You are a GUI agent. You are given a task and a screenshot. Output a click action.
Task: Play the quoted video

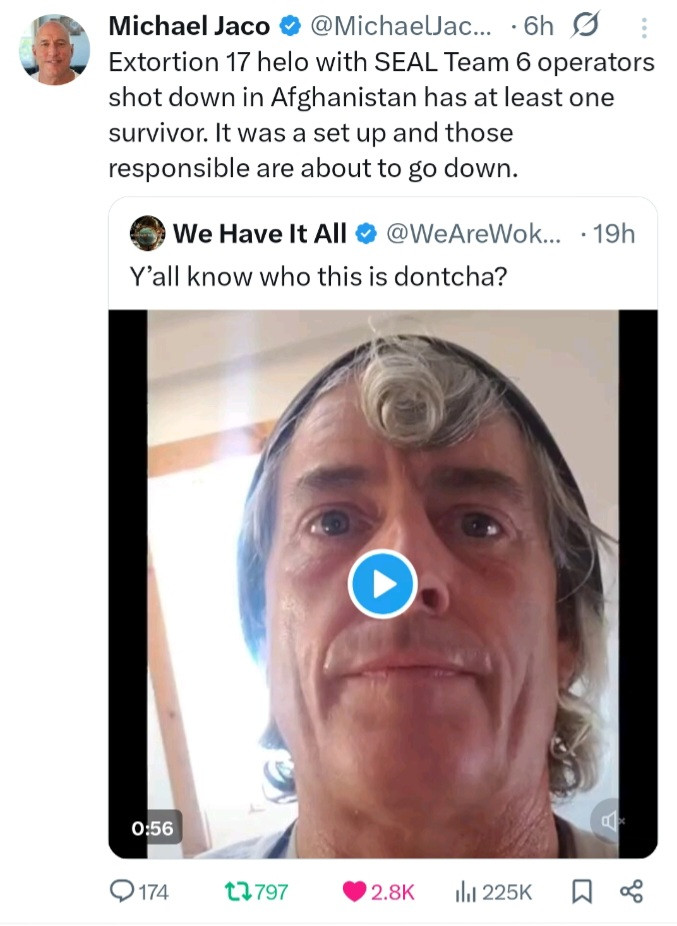382,583
